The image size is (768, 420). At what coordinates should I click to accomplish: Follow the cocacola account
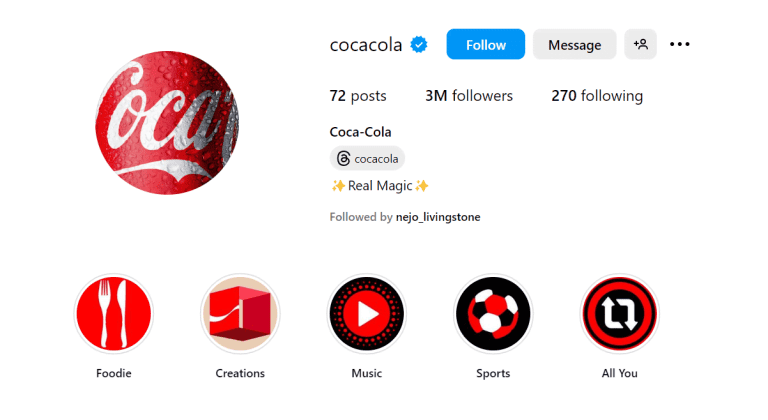click(x=485, y=44)
